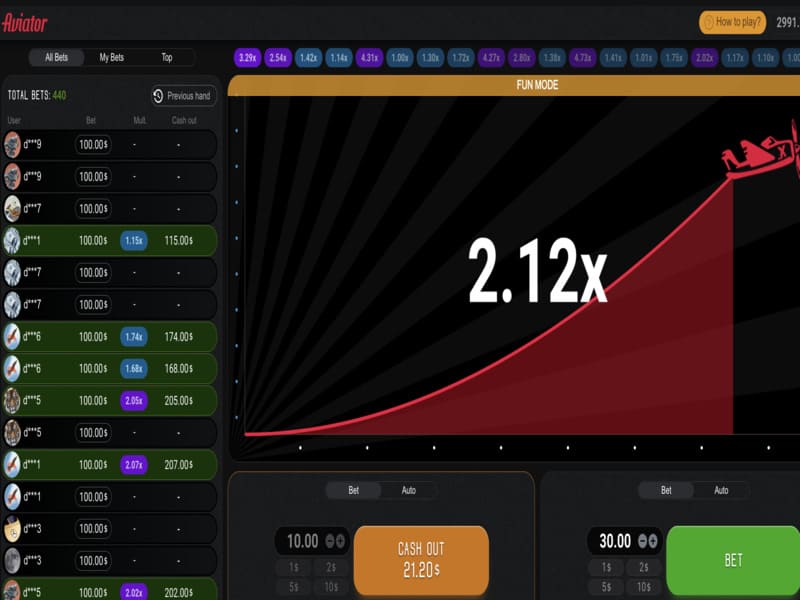Open the How to play? help
The width and height of the screenshot is (800, 600).
(733, 22)
